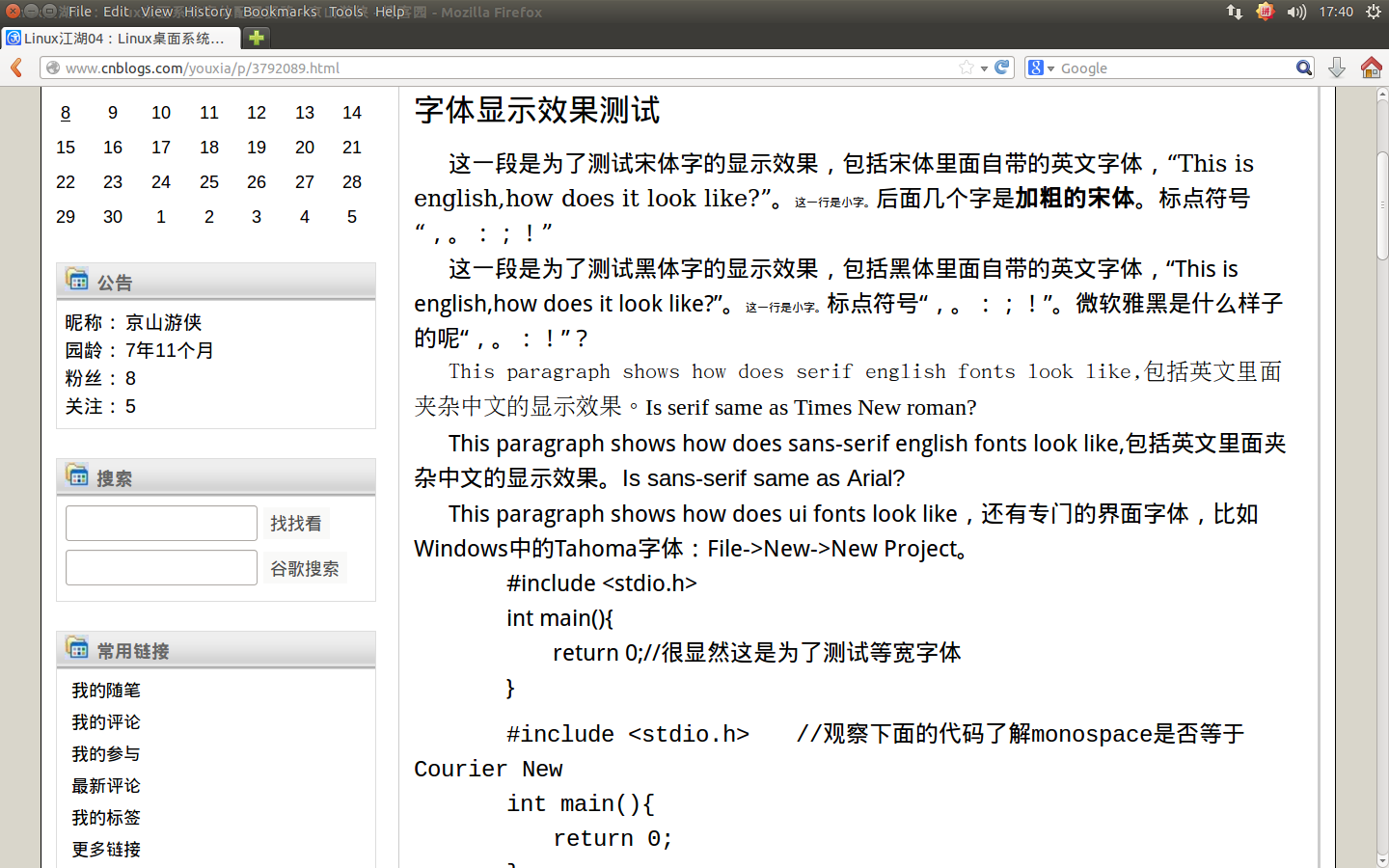The height and width of the screenshot is (868, 1389).
Task: Click the scrollbar down arrow
Action: pyautogui.click(x=1382, y=860)
